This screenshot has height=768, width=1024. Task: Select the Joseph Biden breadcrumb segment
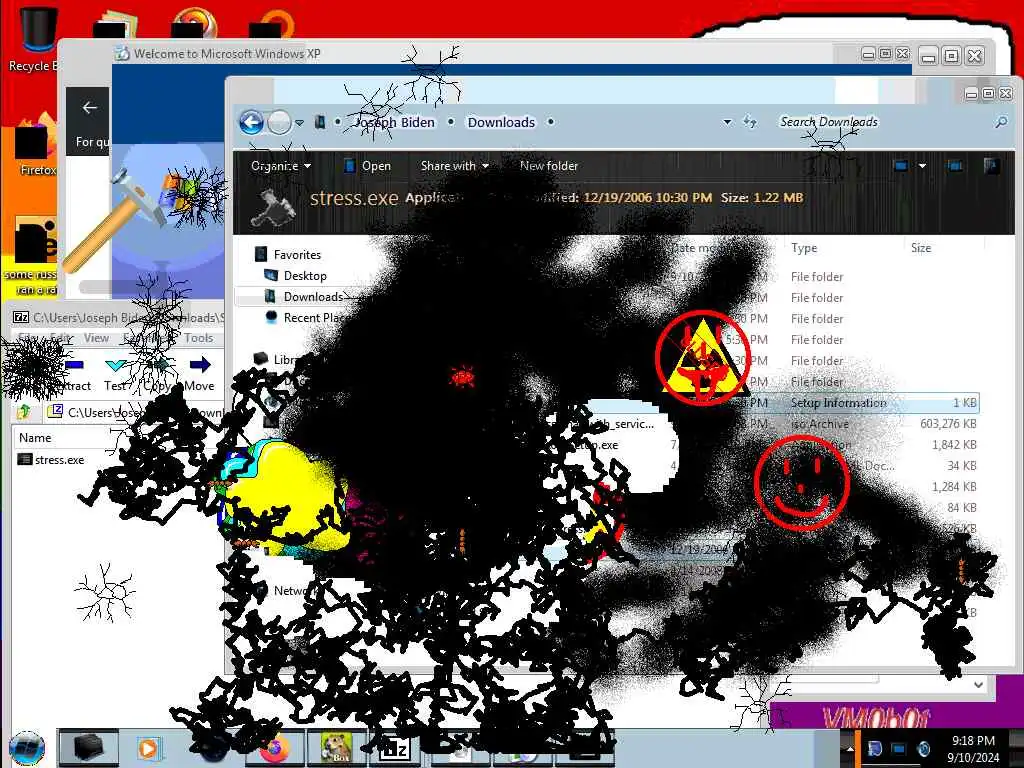click(x=394, y=122)
